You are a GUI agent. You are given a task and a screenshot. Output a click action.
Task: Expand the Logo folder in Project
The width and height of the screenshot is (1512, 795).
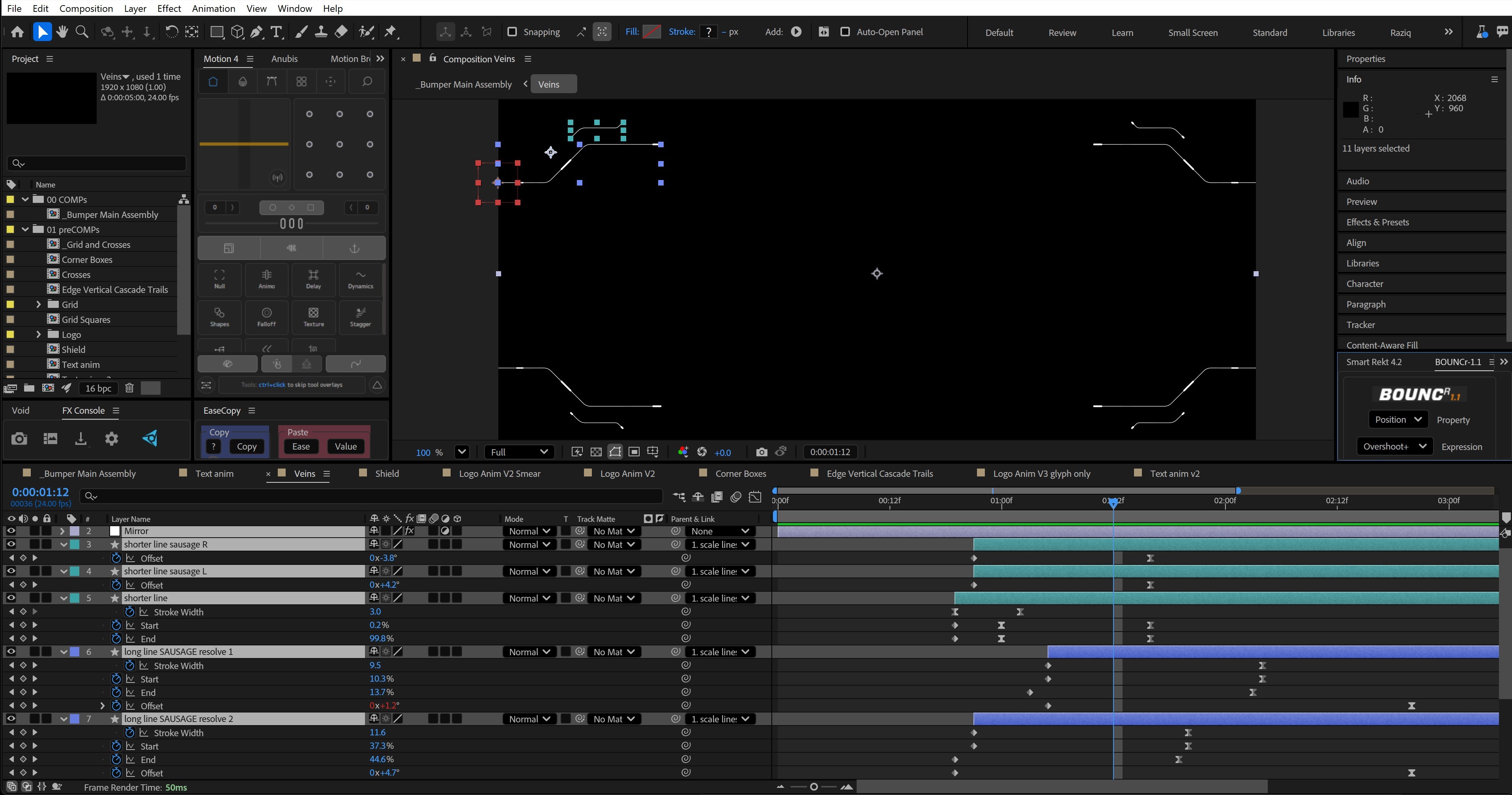pos(39,335)
